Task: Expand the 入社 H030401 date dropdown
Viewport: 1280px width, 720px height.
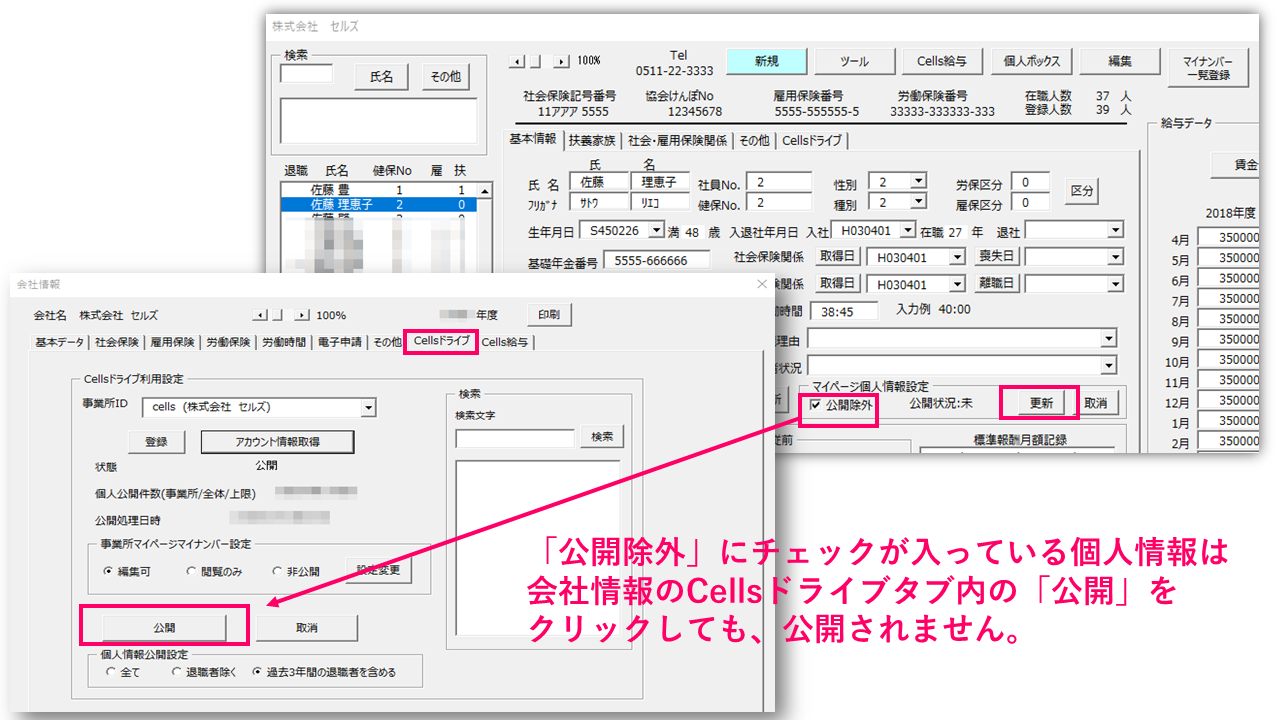Action: [907, 231]
